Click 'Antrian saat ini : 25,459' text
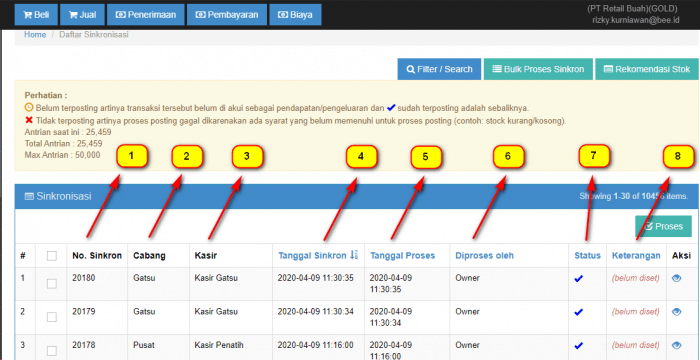Screen dimensions: 700x360 point(68,132)
